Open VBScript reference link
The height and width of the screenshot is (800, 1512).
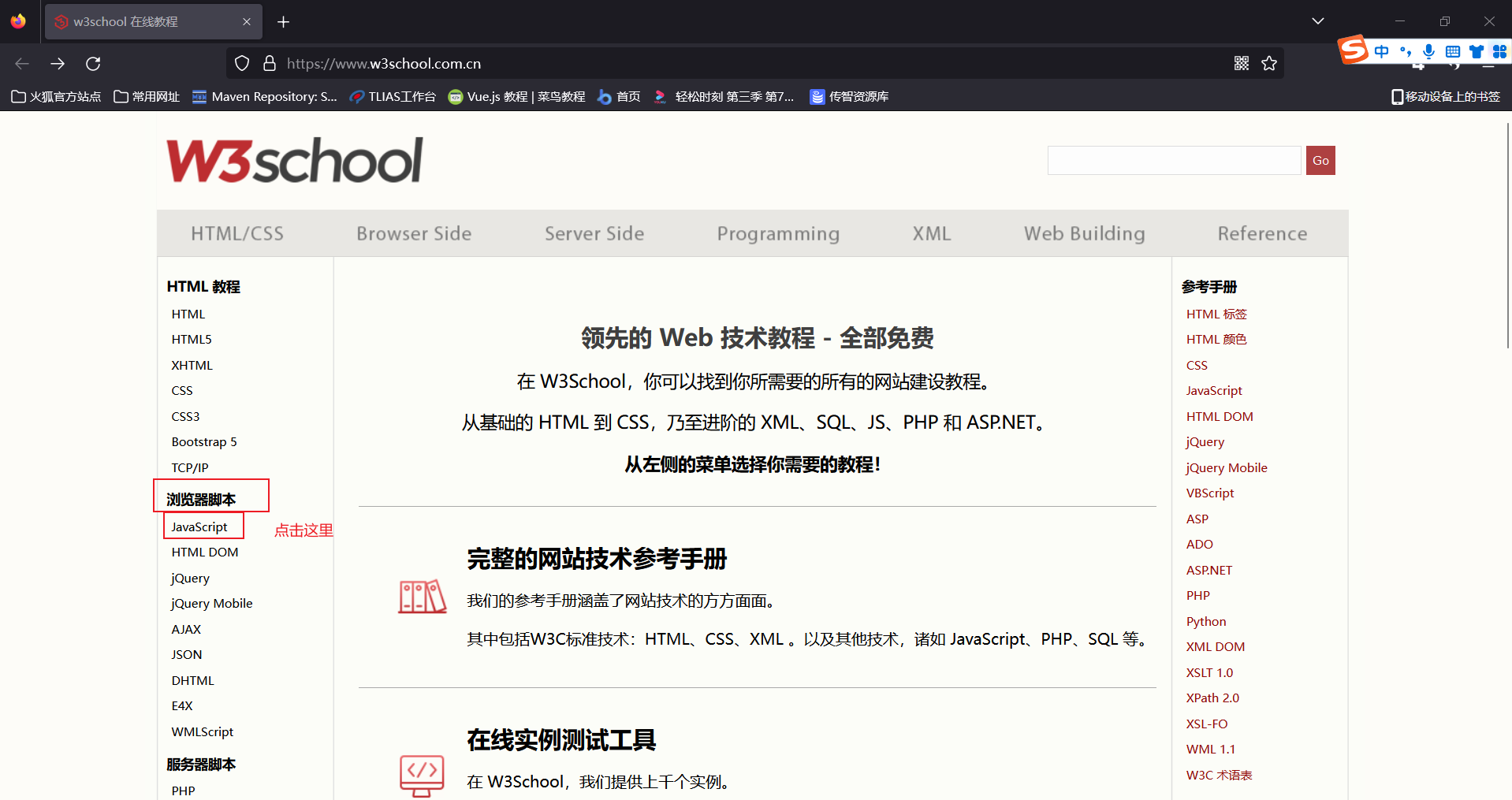pyautogui.click(x=1210, y=493)
